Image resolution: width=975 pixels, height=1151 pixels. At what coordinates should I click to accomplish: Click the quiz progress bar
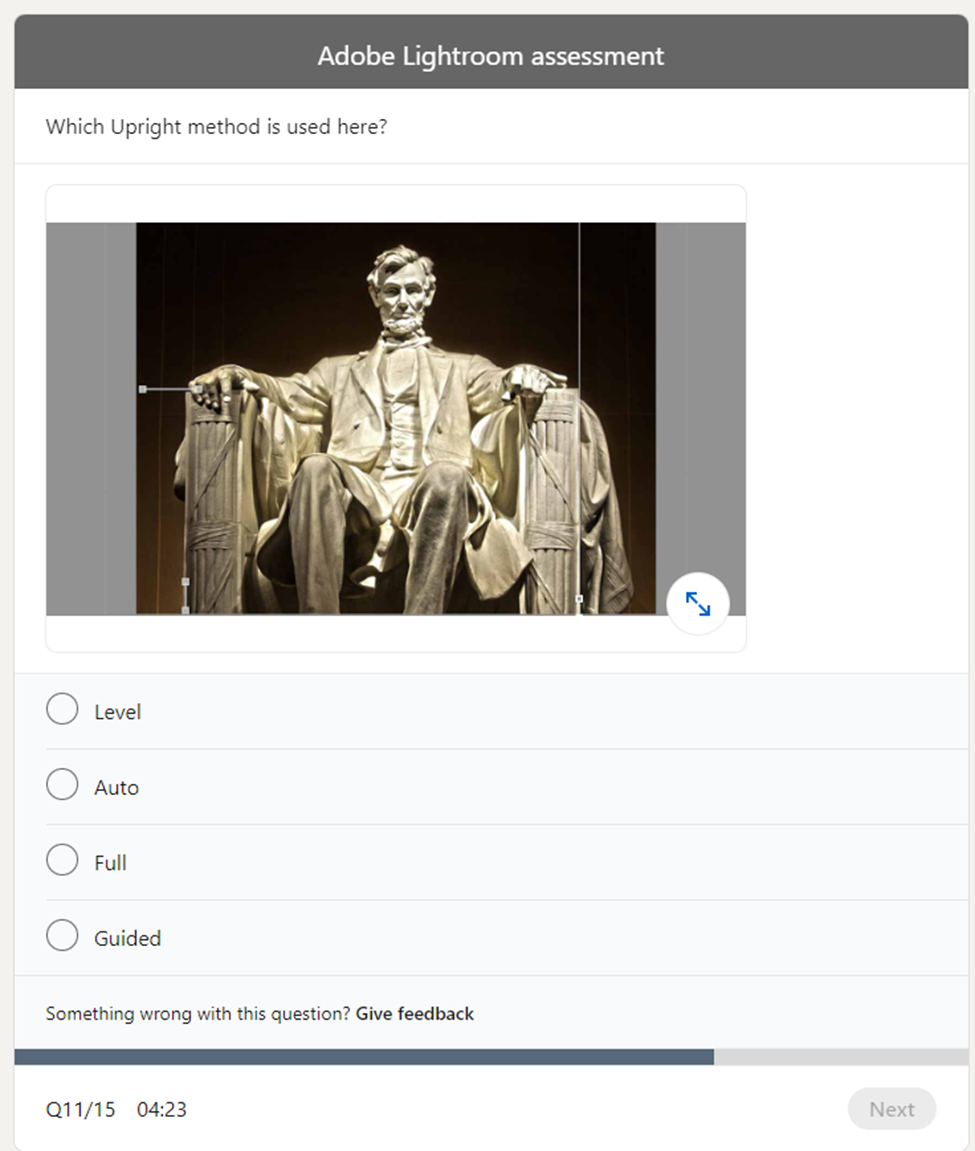487,1056
